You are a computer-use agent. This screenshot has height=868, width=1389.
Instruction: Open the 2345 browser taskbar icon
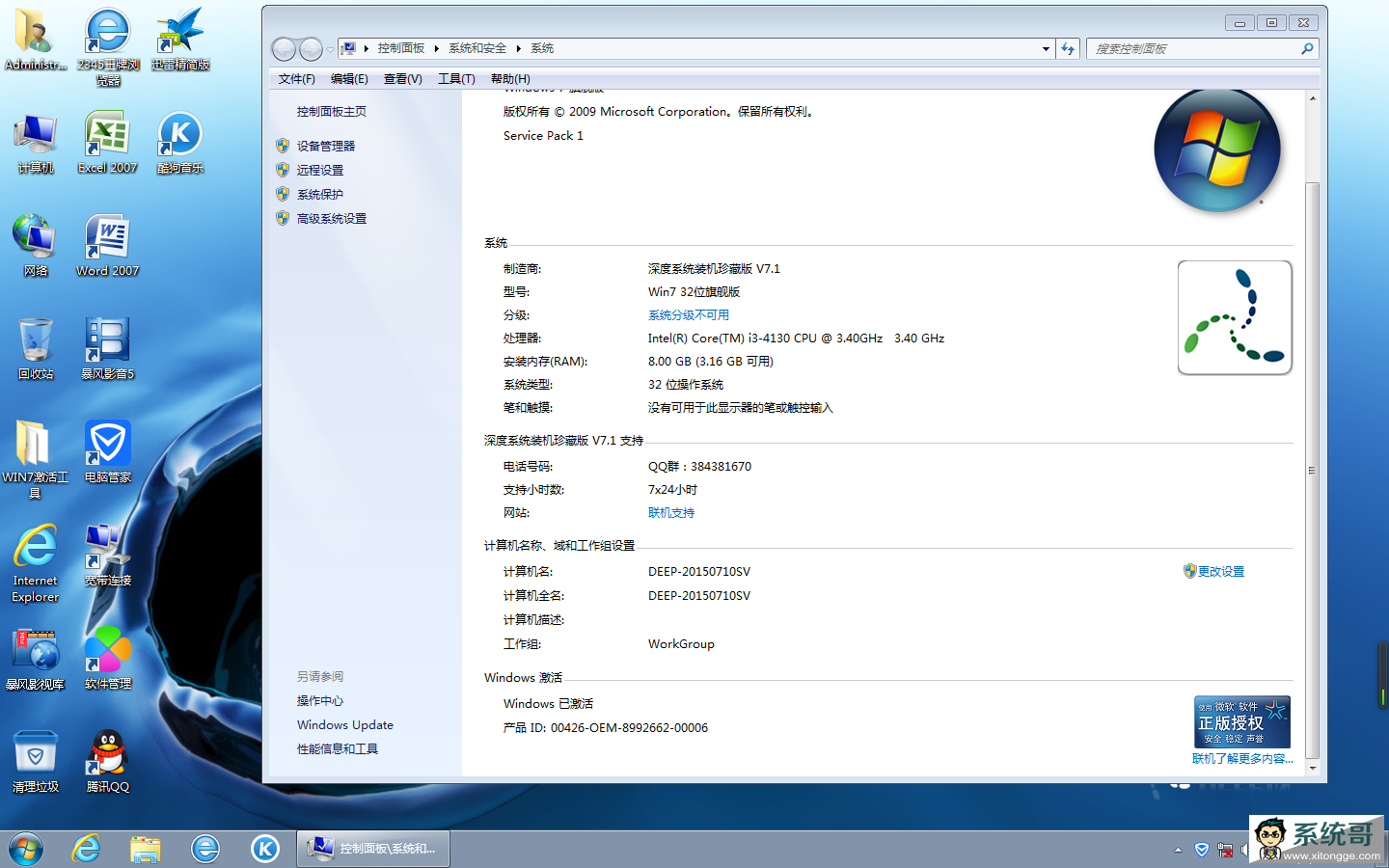tap(205, 849)
